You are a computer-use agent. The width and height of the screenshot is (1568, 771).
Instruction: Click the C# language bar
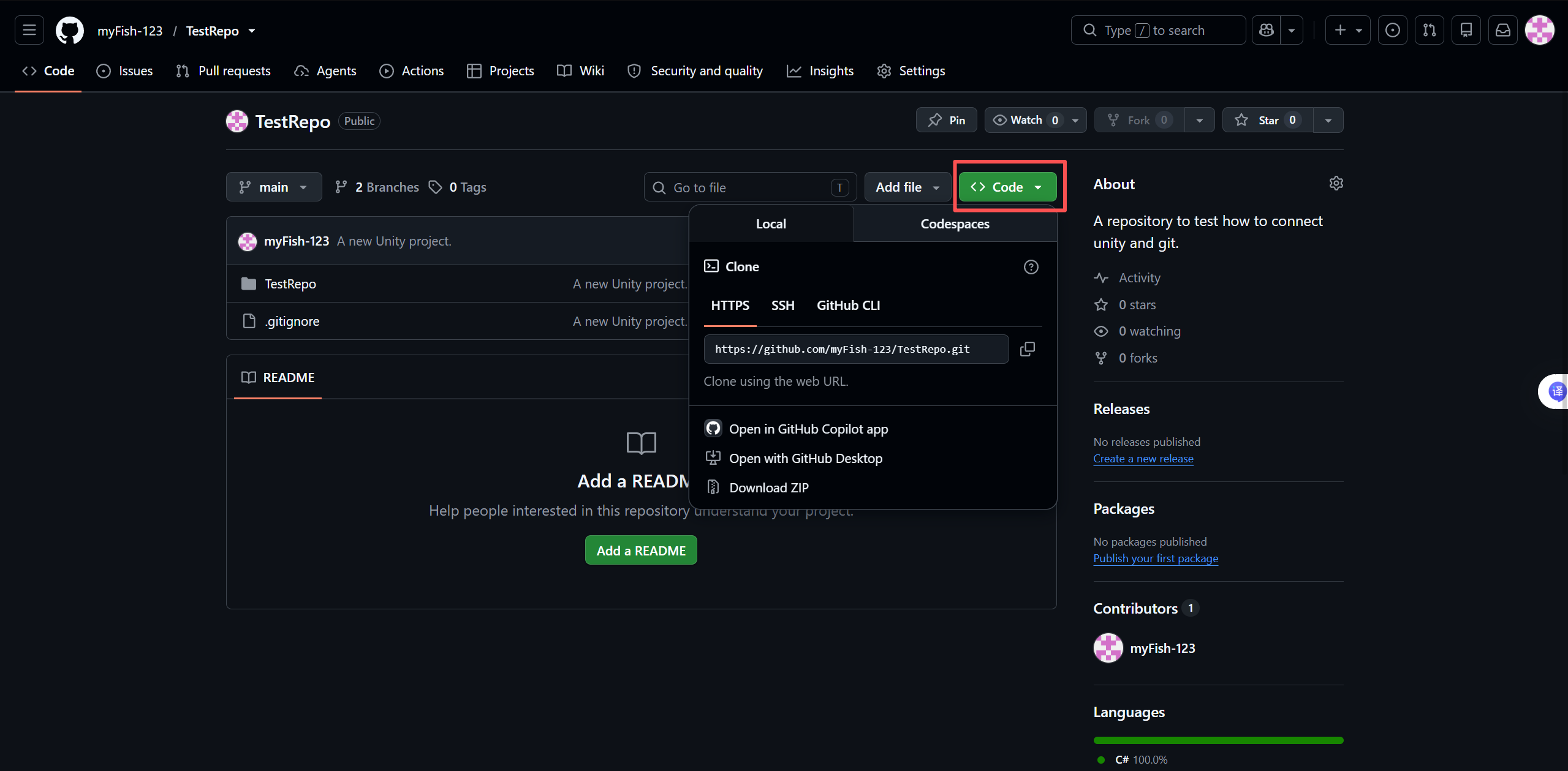1218,740
